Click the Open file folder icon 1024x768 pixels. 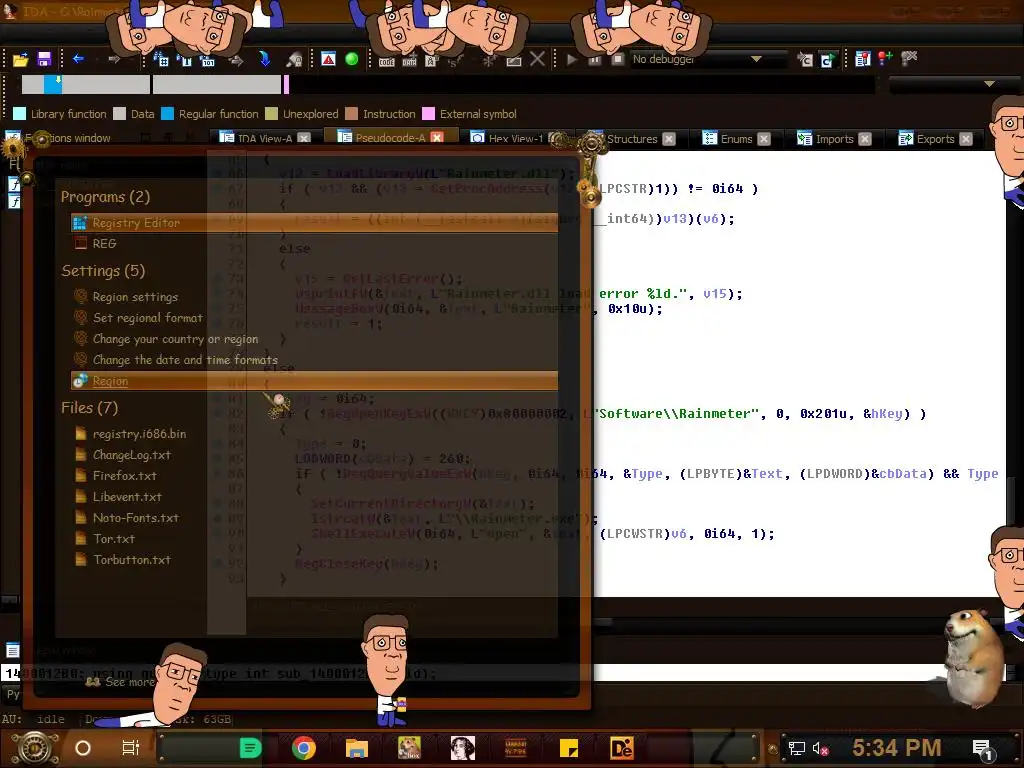(20, 59)
